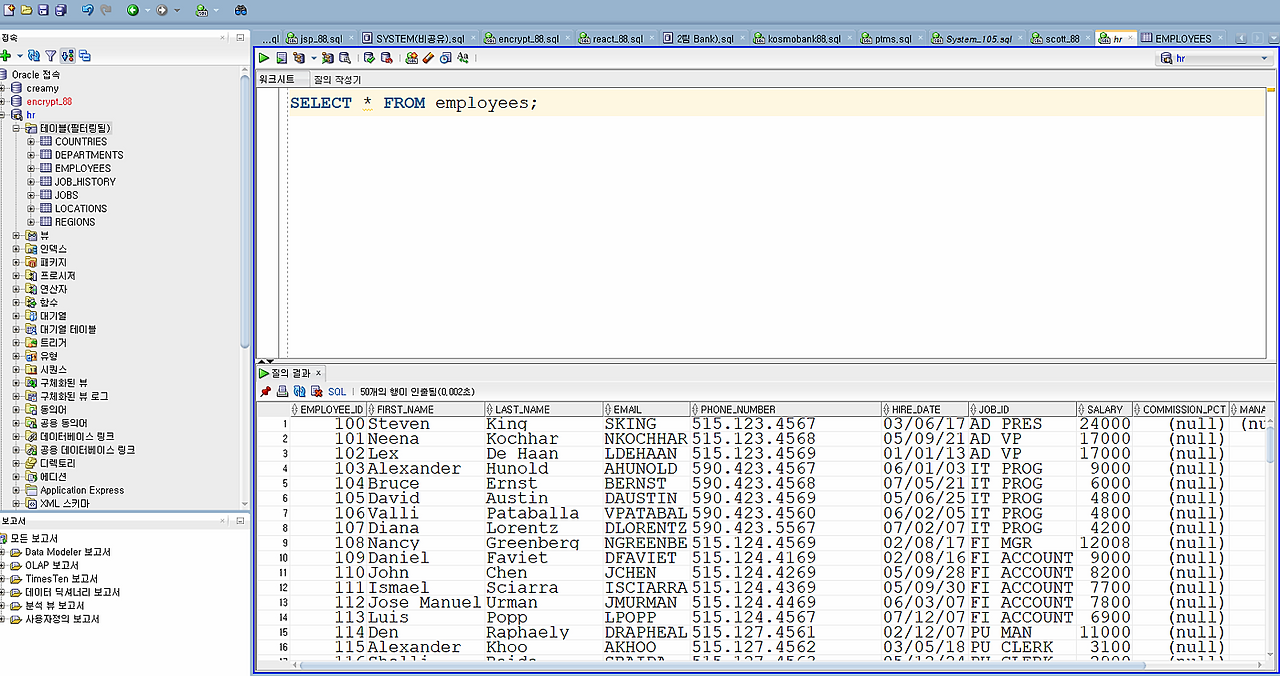This screenshot has height=676, width=1280.
Task: Sort by the SALARY column header
Action: [x=1105, y=410]
